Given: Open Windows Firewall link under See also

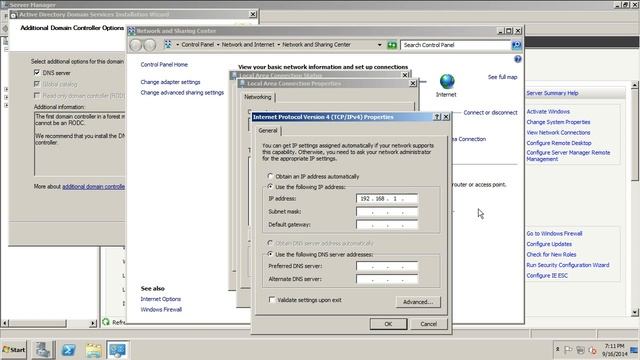Looking at the screenshot, I should 161,309.
